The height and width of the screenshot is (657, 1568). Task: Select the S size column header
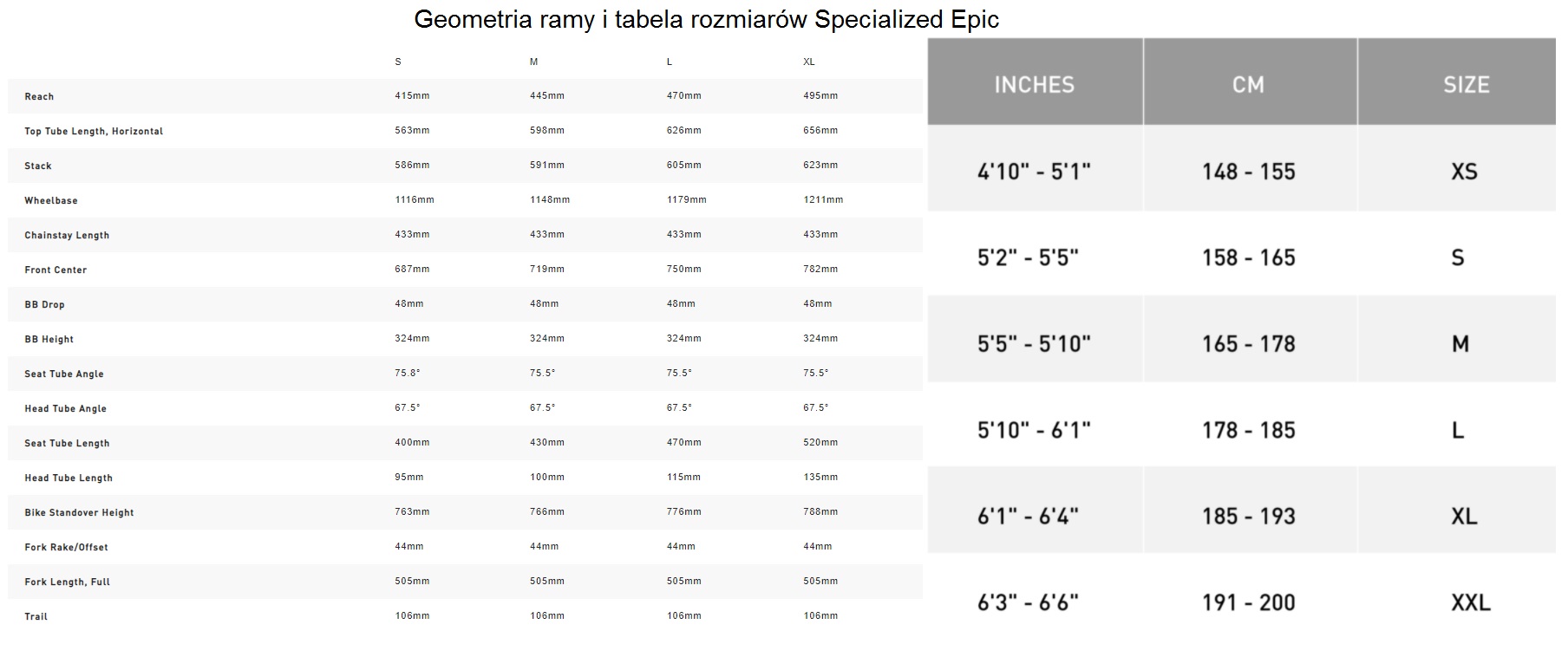tap(398, 62)
